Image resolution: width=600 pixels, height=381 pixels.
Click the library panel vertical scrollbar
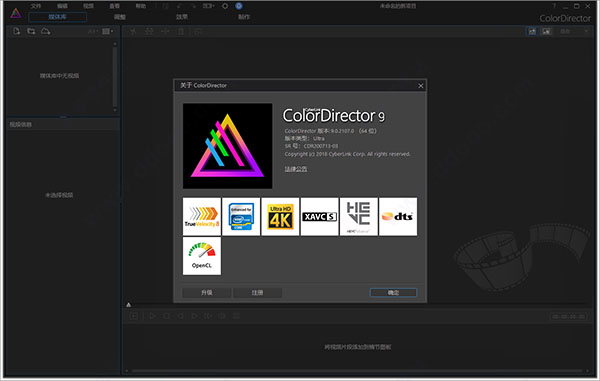click(115, 77)
